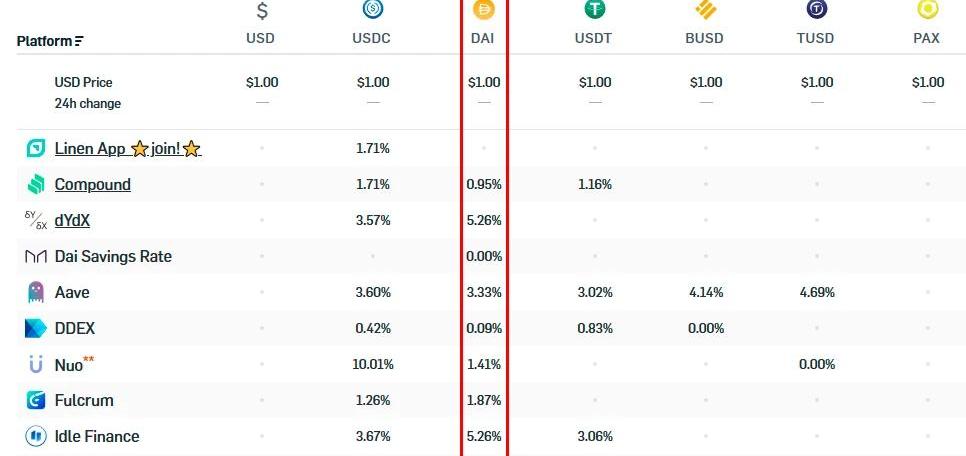Click the Idle Finance logo icon
The image size is (966, 456).
(x=36, y=436)
